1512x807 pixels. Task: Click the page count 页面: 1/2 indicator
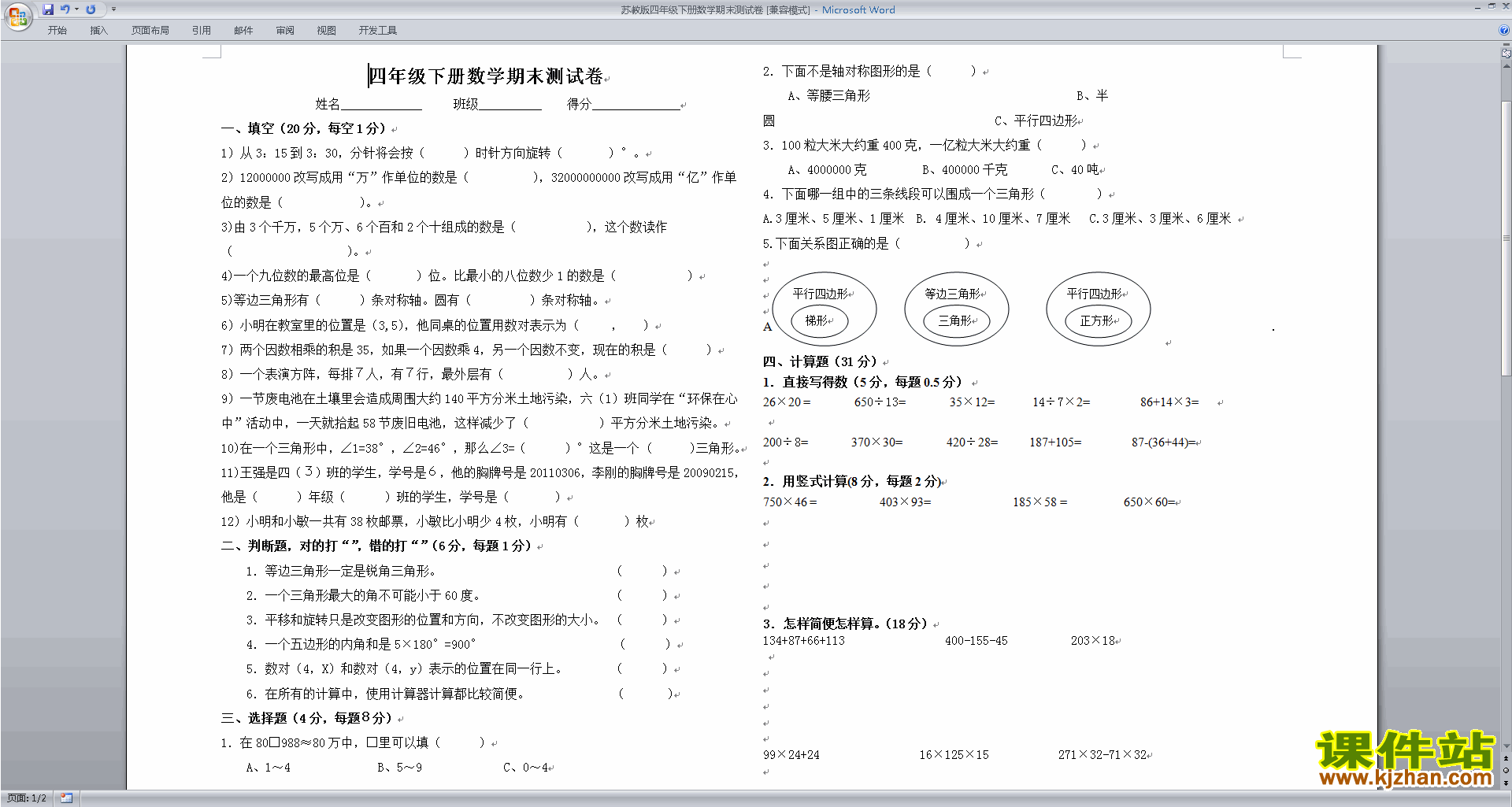[x=27, y=798]
